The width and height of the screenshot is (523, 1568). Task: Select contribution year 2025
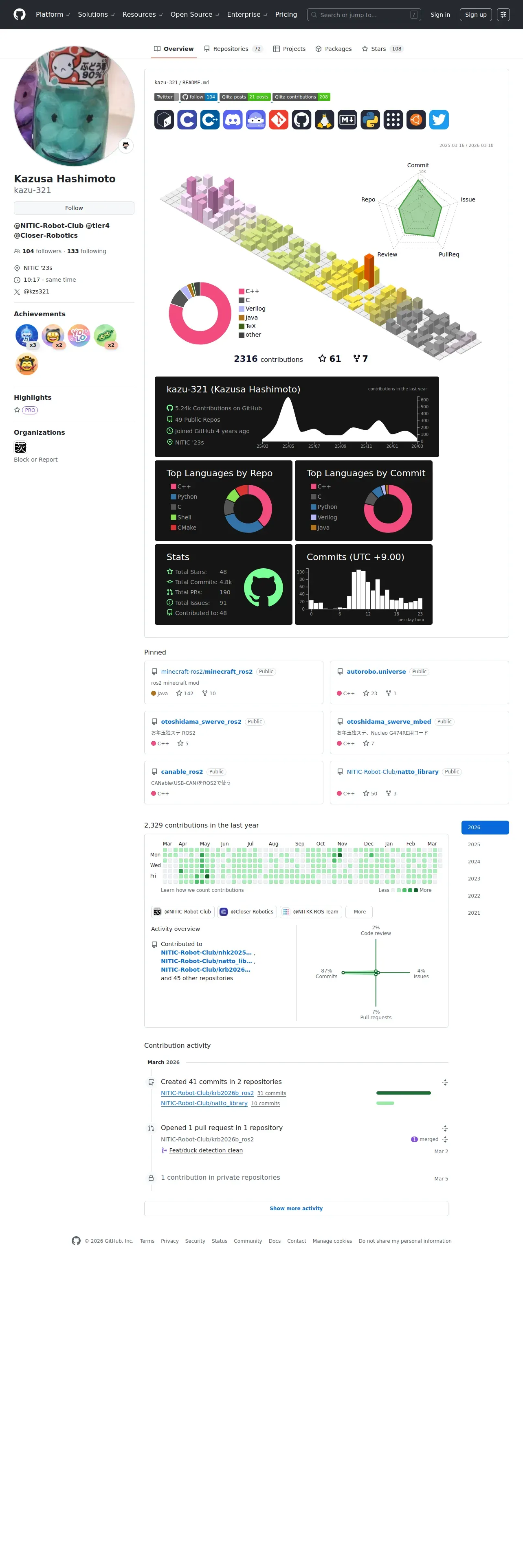[485, 844]
